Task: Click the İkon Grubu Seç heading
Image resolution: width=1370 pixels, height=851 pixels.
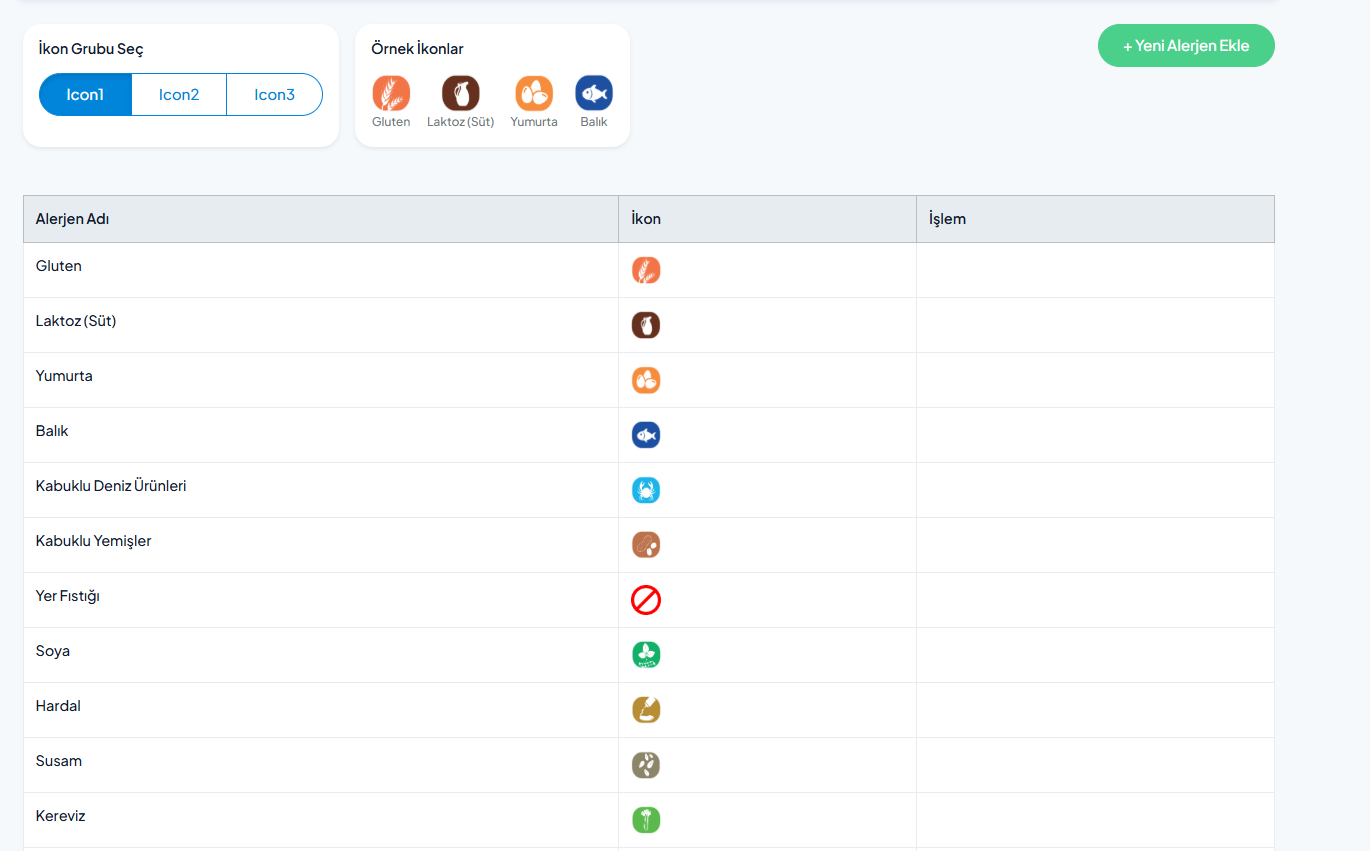Action: tap(91, 49)
